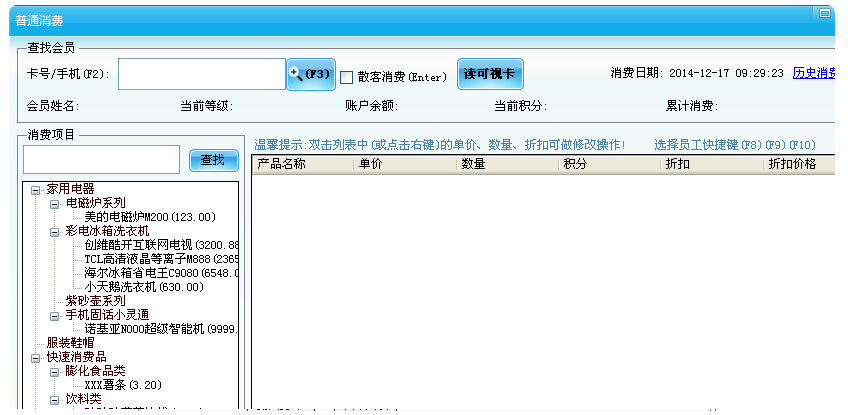Select 海尔冰箱省电王C9080 item
This screenshot has height=415, width=848.
click(161, 273)
